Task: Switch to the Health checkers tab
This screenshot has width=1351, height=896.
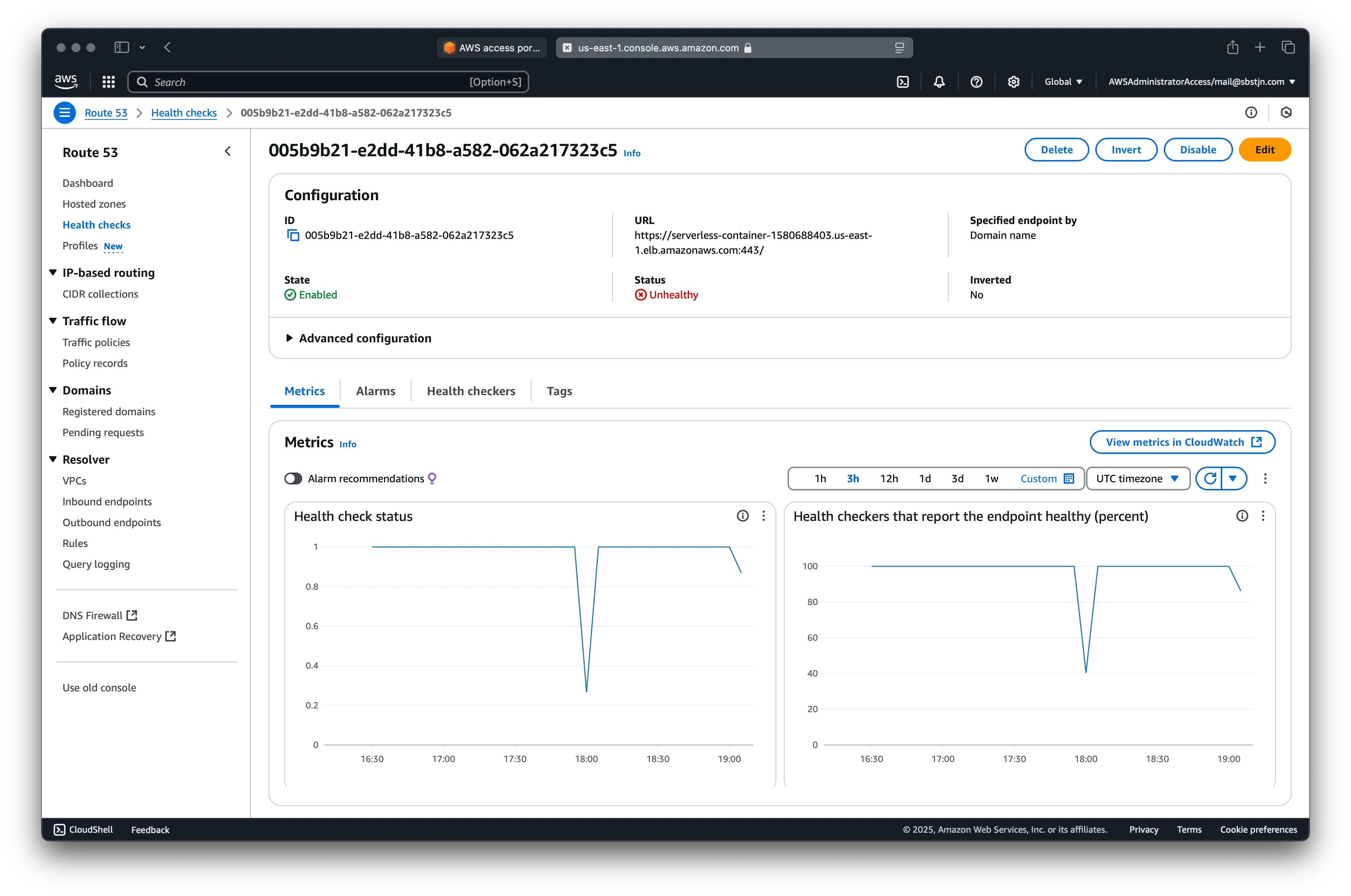Action: point(471,391)
